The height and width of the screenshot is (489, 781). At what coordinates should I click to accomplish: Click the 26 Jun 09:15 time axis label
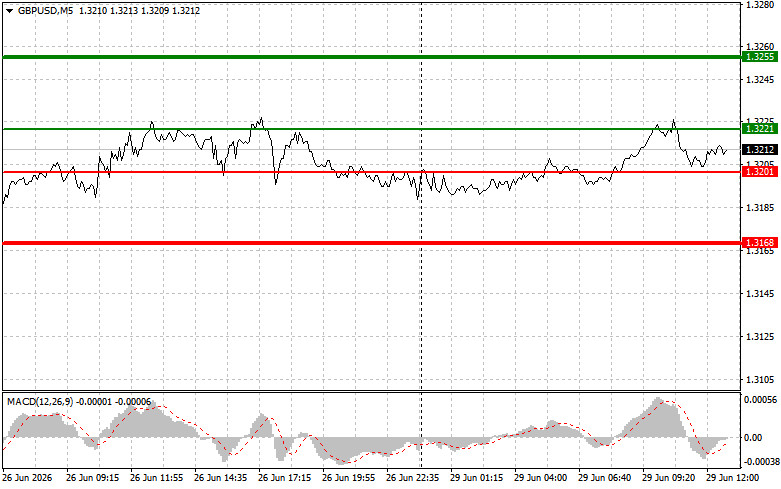[x=92, y=478]
